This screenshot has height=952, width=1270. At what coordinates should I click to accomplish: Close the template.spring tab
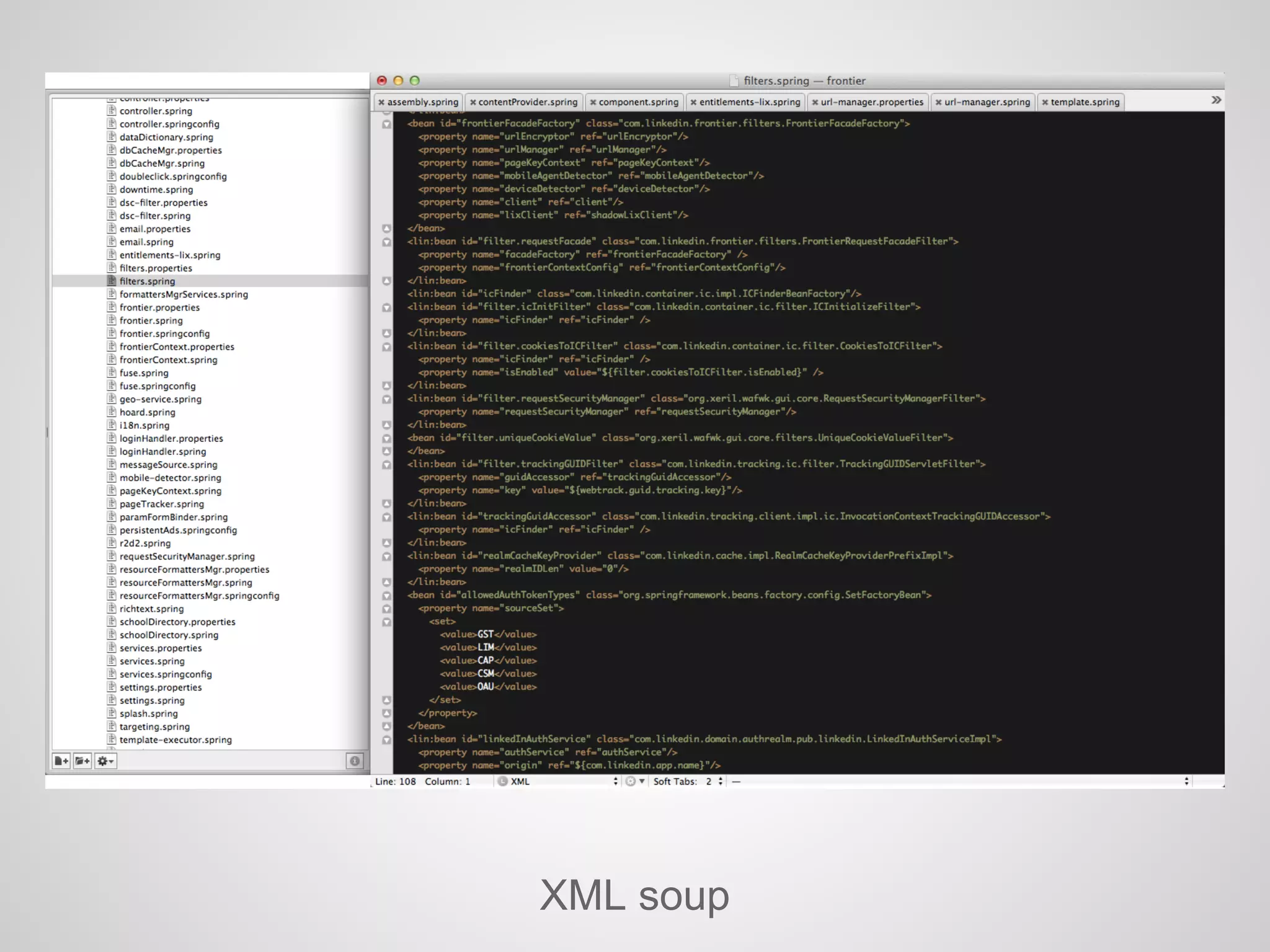pos(1045,102)
